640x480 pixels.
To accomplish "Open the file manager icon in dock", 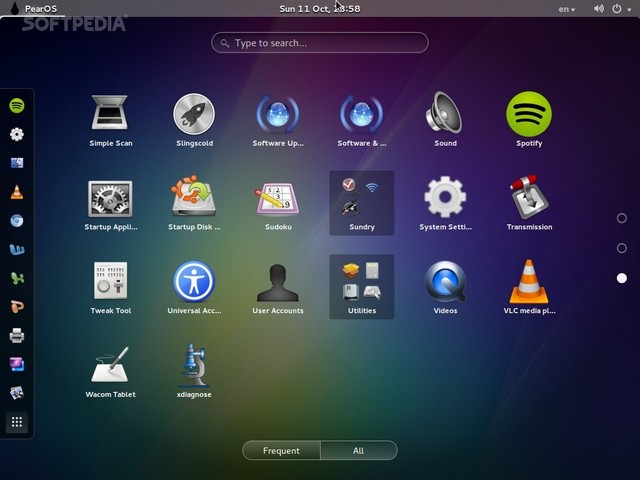I will 17,163.
